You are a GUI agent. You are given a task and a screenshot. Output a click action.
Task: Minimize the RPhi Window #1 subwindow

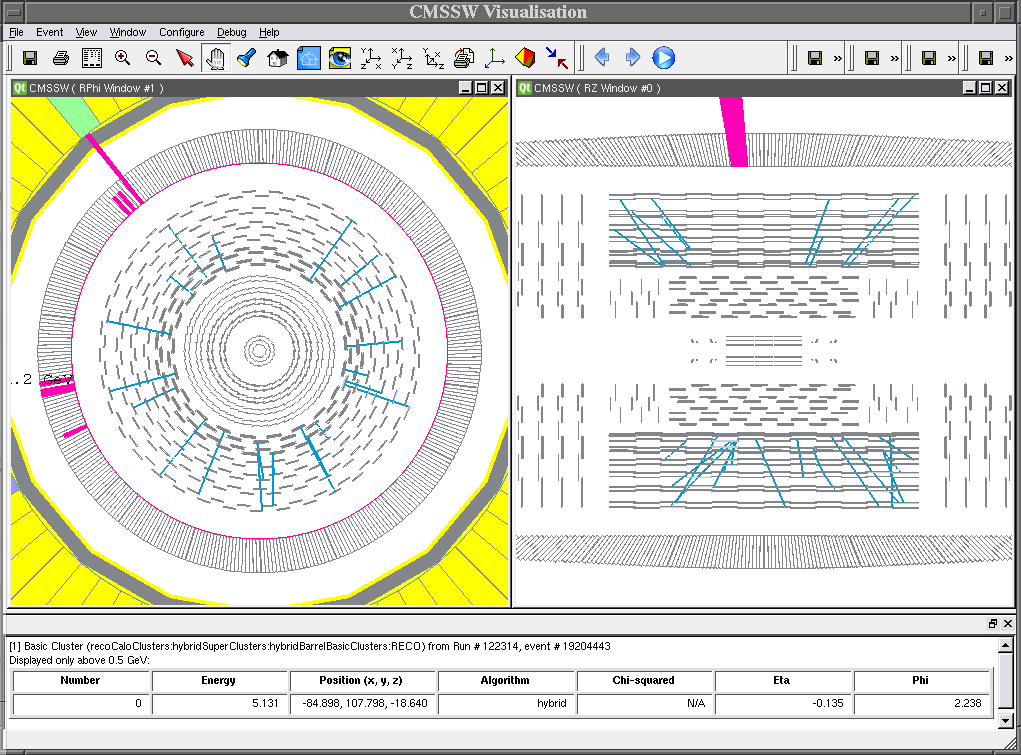(466, 88)
